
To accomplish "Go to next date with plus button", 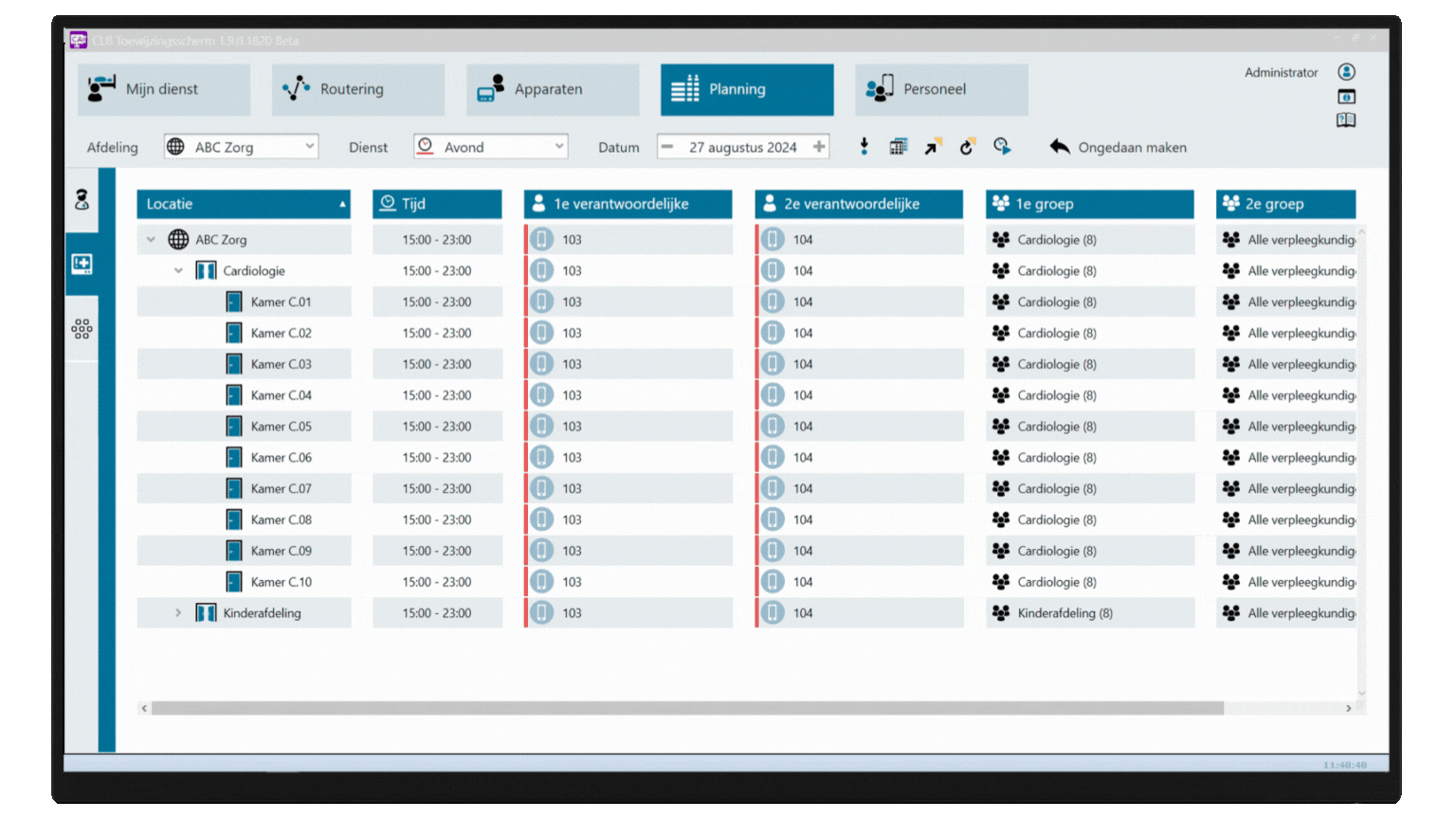I will click(x=819, y=147).
